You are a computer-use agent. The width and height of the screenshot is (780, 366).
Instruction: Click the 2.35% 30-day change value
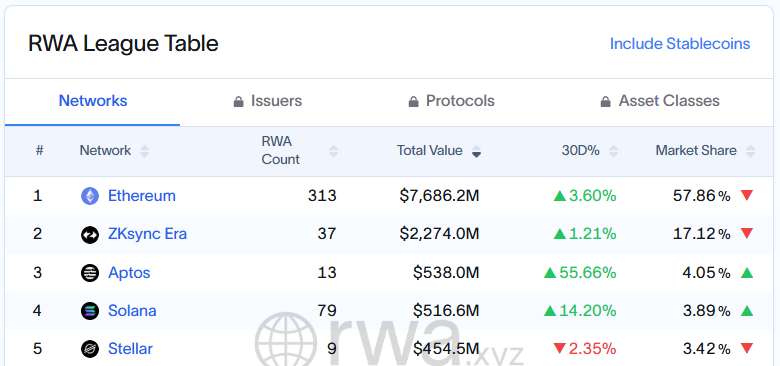(x=592, y=349)
